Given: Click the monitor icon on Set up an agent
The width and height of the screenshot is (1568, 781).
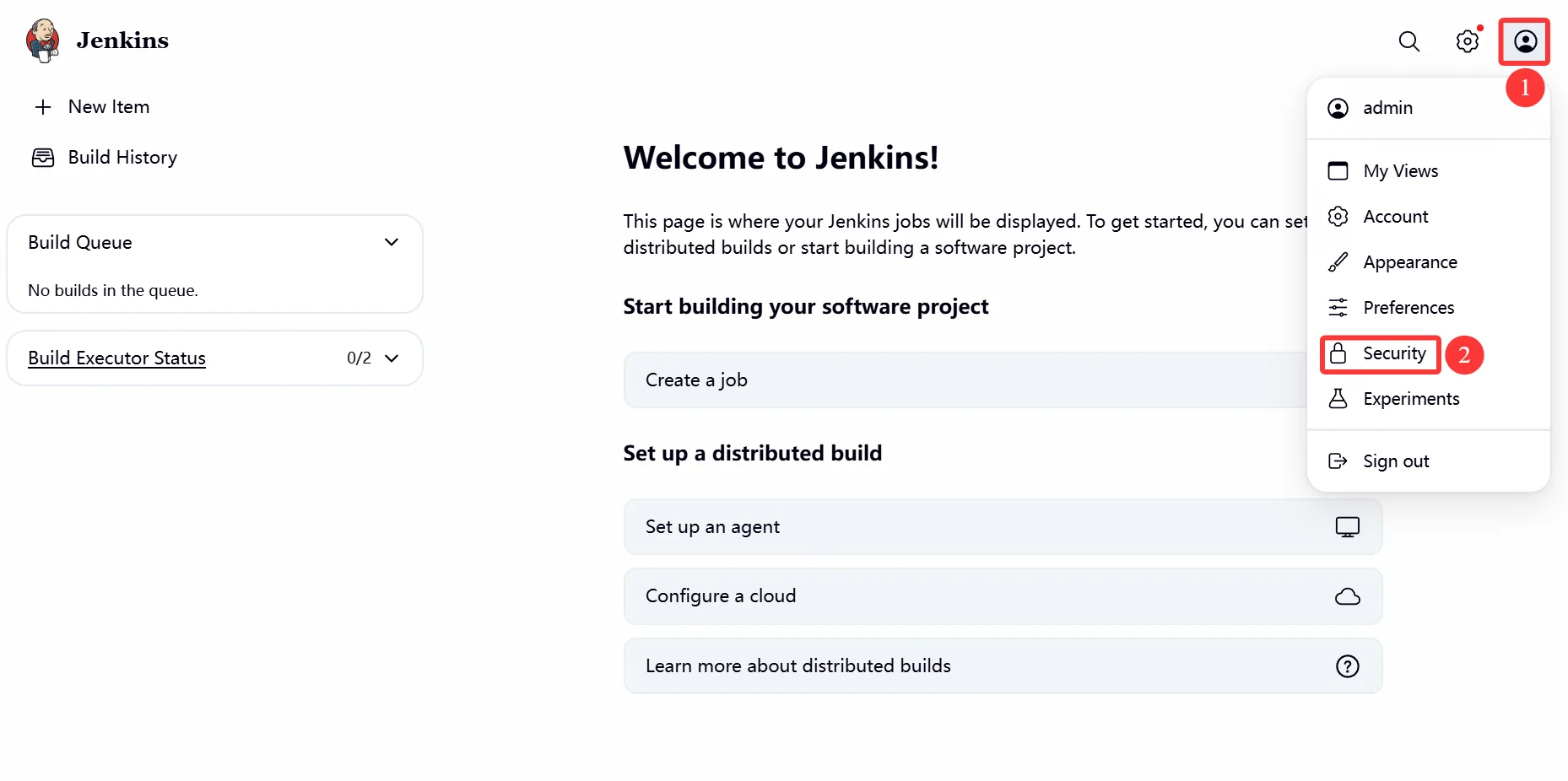Looking at the screenshot, I should (1347, 527).
